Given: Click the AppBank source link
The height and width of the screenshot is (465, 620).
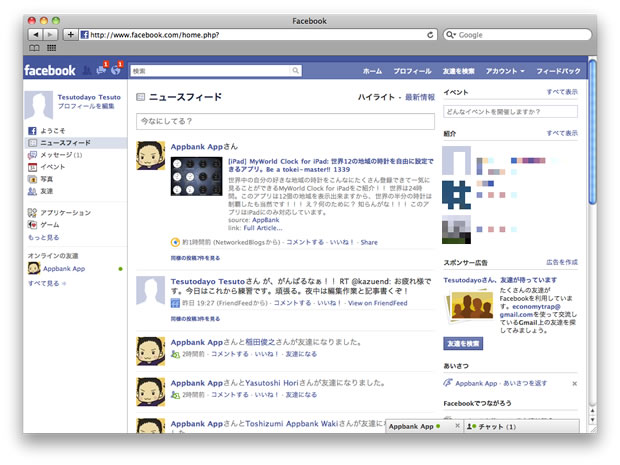Looking at the screenshot, I should [x=265, y=220].
